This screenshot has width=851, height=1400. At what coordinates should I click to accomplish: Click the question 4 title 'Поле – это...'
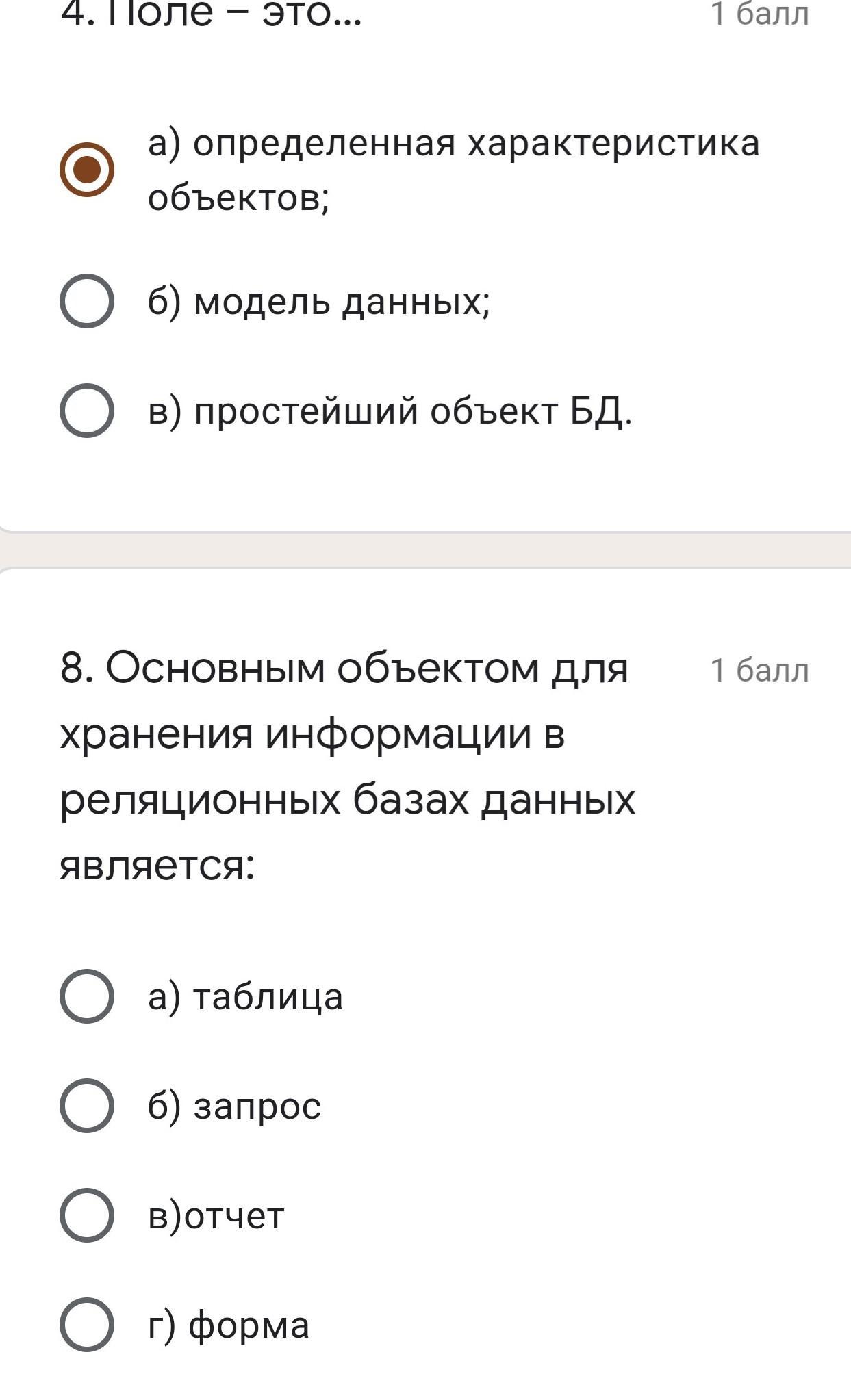[x=211, y=14]
